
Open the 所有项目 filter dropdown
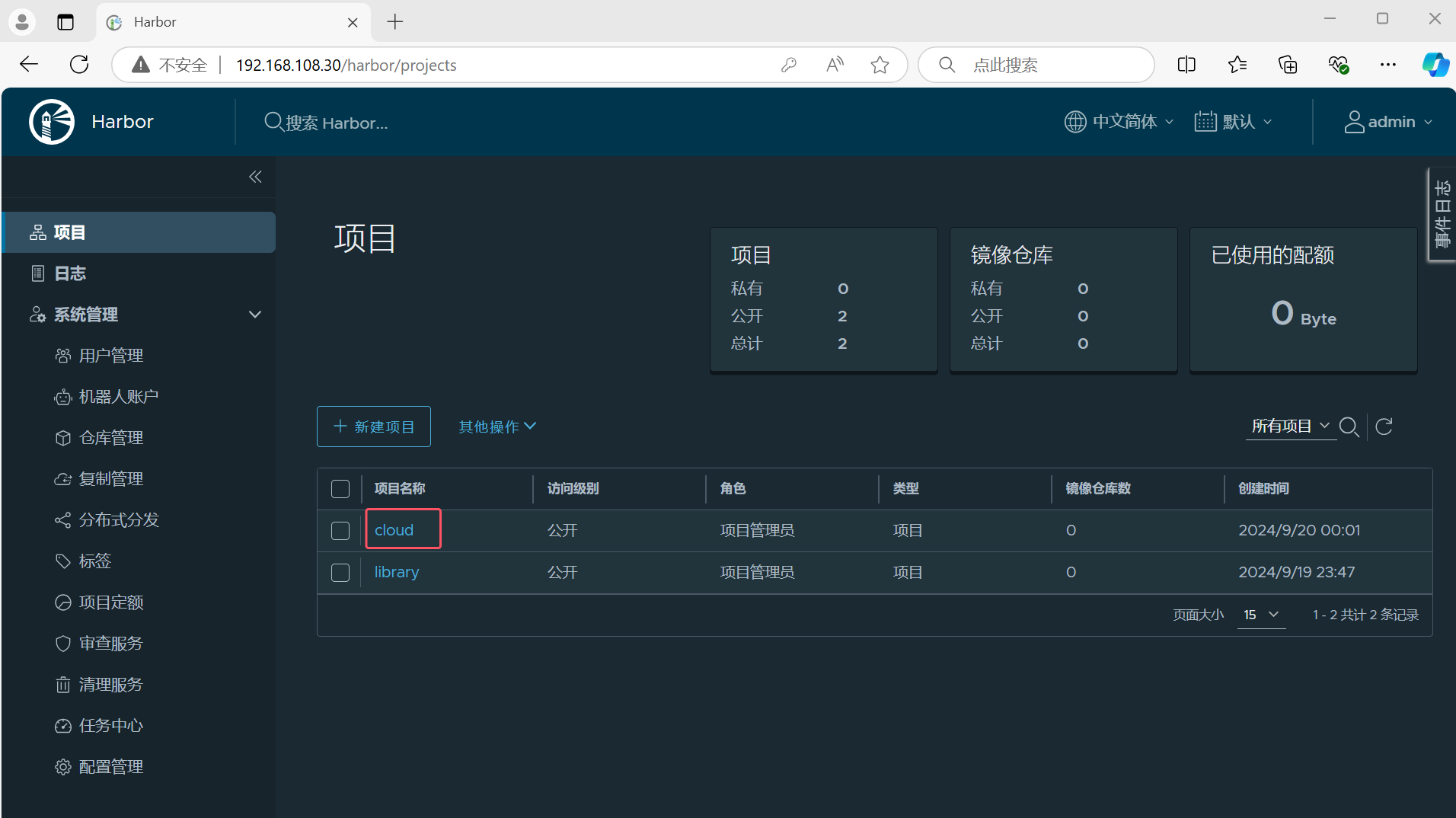[1291, 427]
